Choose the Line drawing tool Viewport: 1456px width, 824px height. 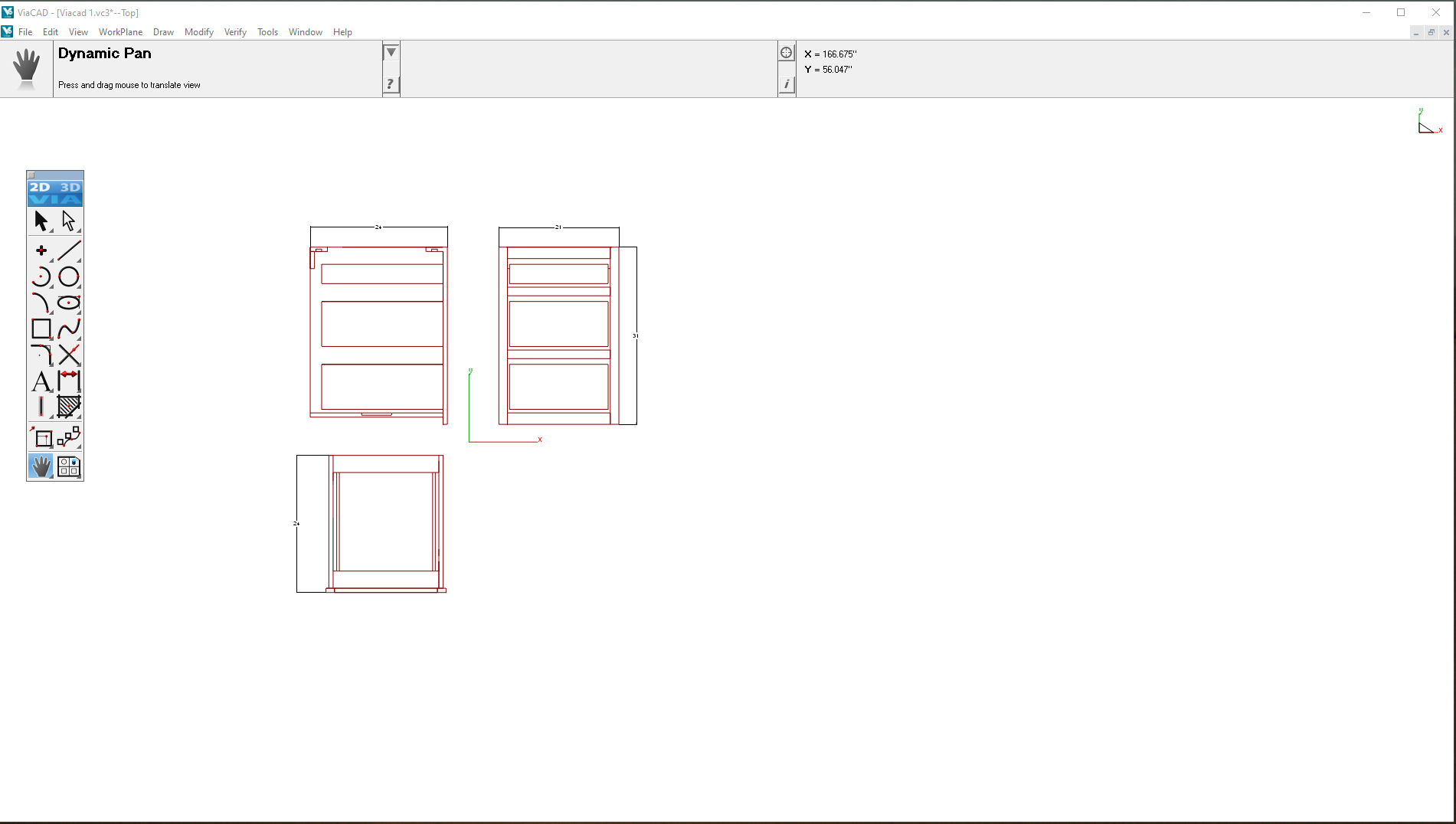[68, 250]
